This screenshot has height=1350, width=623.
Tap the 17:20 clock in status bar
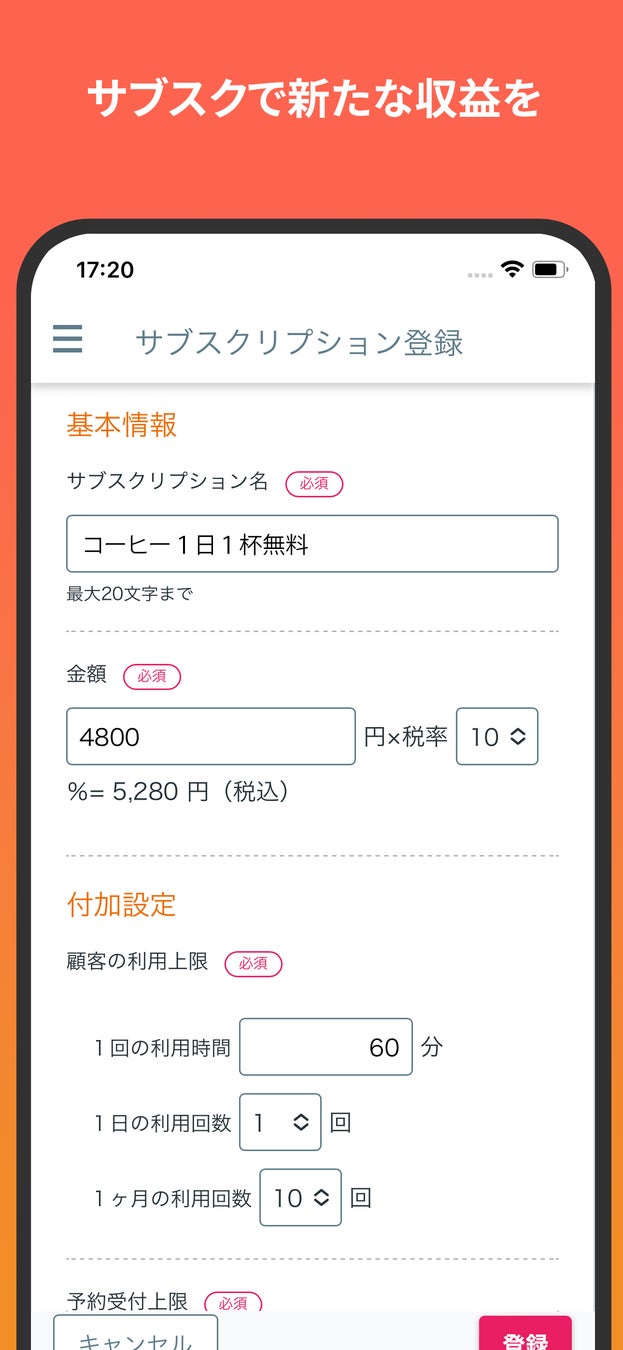[x=105, y=270]
